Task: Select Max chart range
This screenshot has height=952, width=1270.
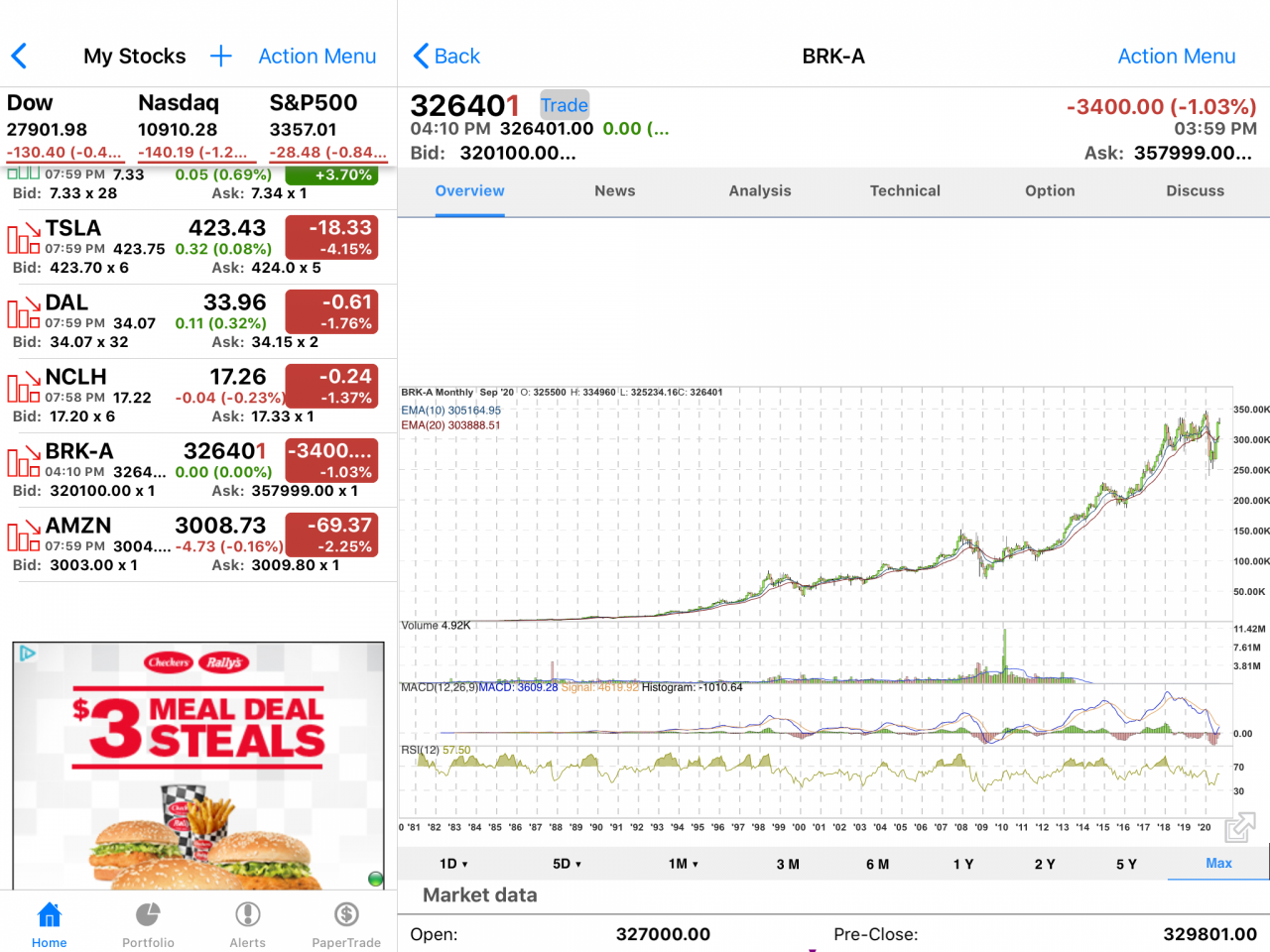Action: tap(1218, 863)
